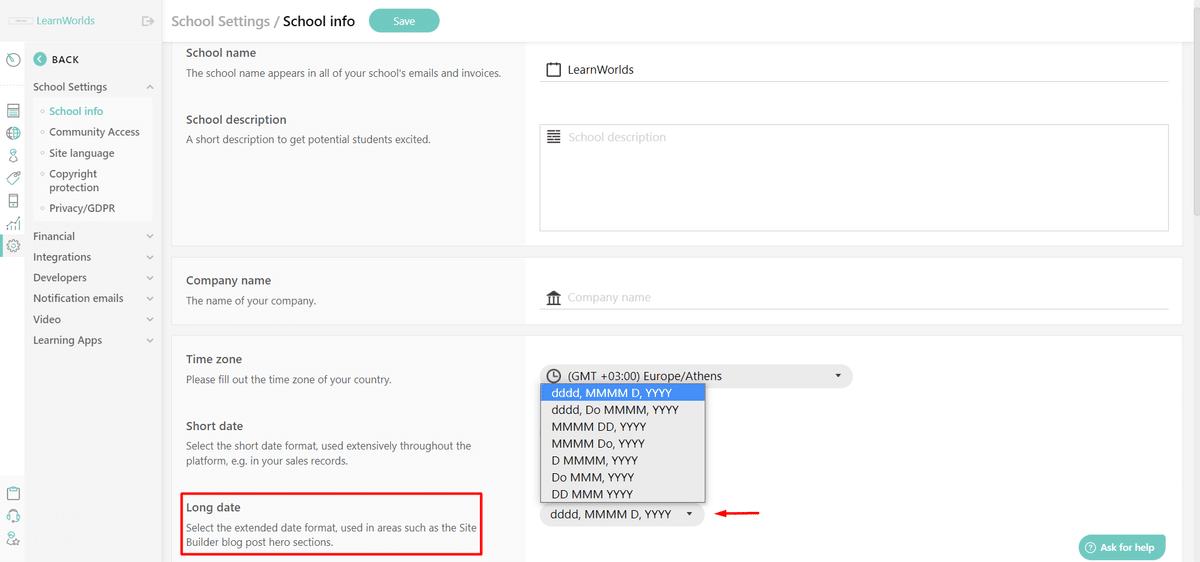Viewport: 1200px width, 562px height.
Task: Click the clock icon in time zone dropdown
Action: coord(554,376)
